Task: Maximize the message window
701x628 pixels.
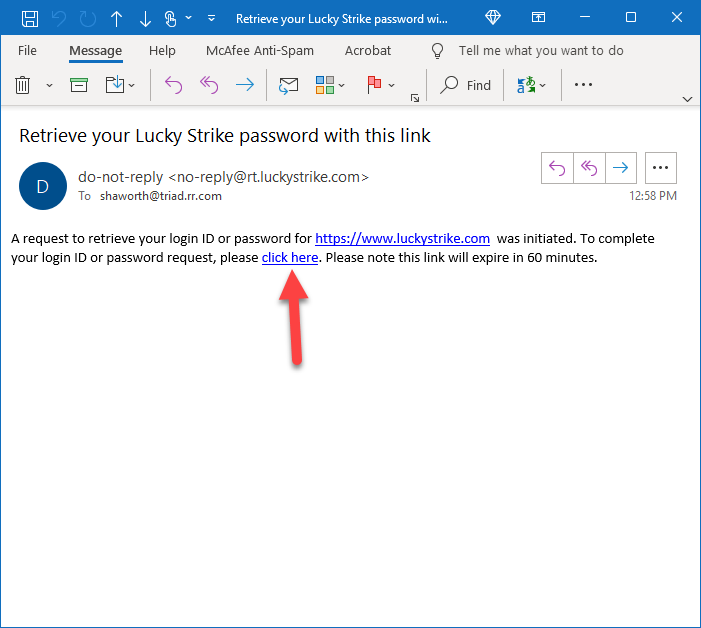Action: click(631, 17)
